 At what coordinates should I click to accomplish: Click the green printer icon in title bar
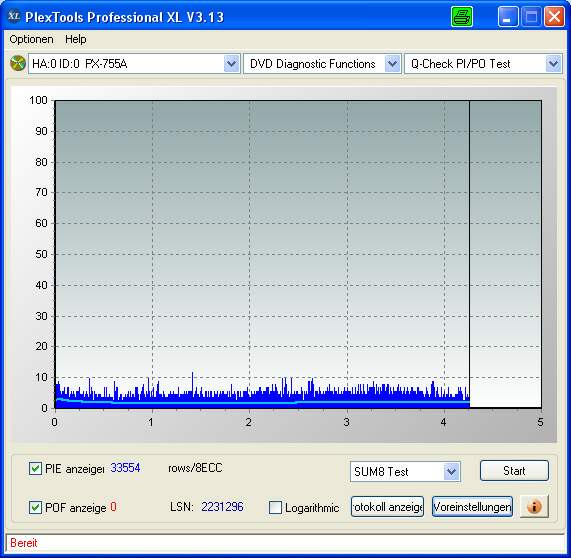(462, 17)
